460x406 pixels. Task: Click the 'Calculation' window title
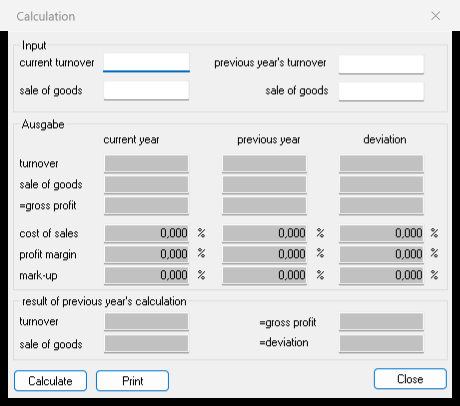46,16
